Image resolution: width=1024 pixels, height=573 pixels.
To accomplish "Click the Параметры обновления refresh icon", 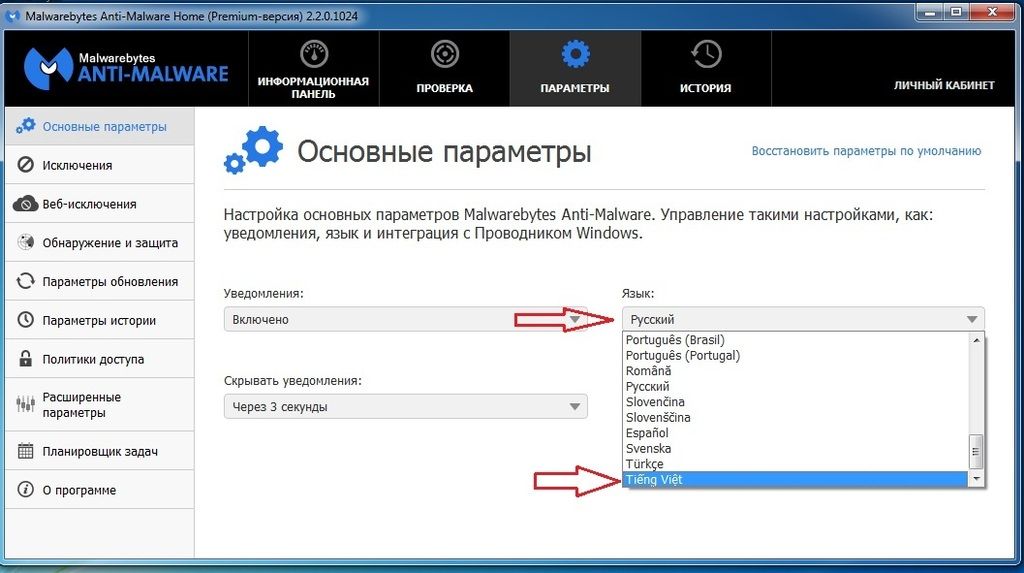I will [25, 282].
